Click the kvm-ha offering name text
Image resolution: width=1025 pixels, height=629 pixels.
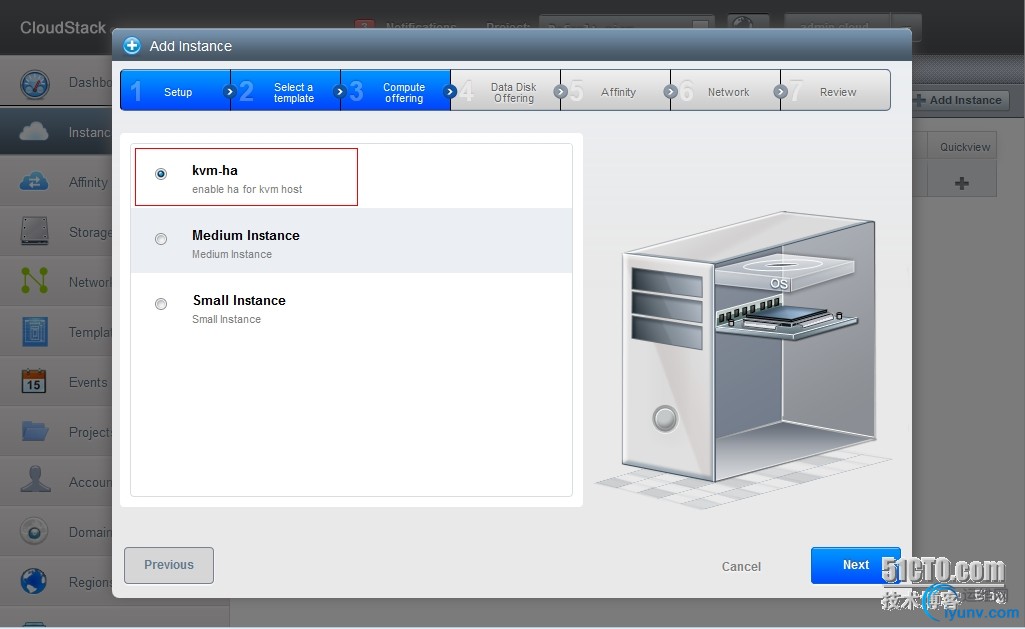pos(214,171)
